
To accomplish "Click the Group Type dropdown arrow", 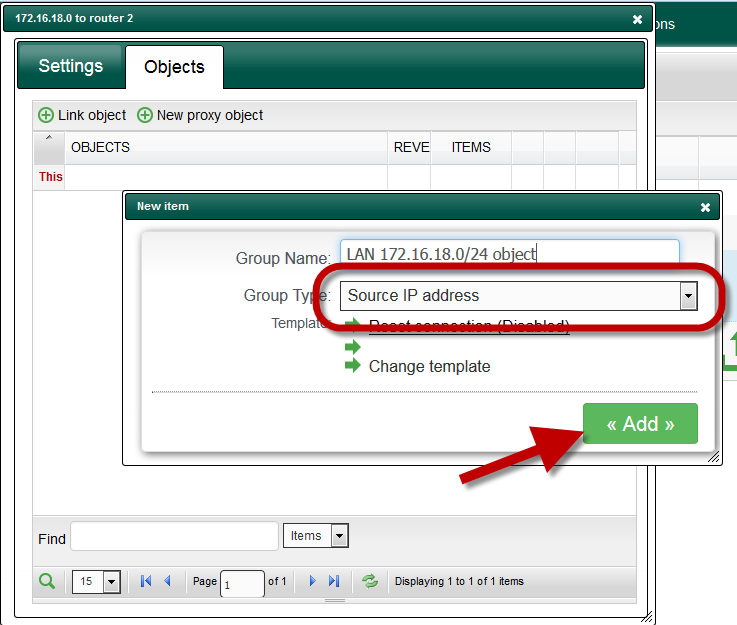I will pos(689,296).
